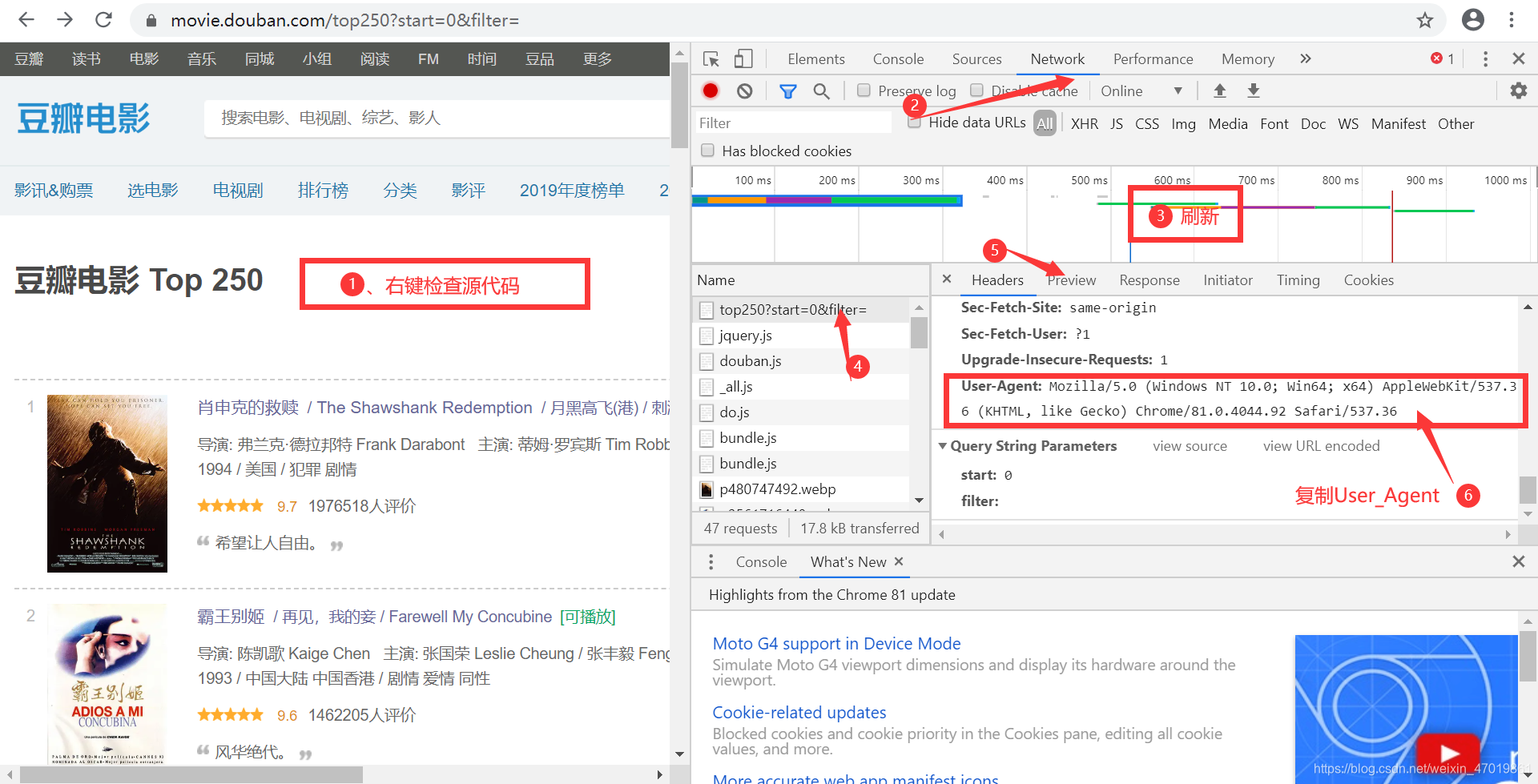
Task: Open DevTools customize three-dot menu
Action: coord(1485,59)
